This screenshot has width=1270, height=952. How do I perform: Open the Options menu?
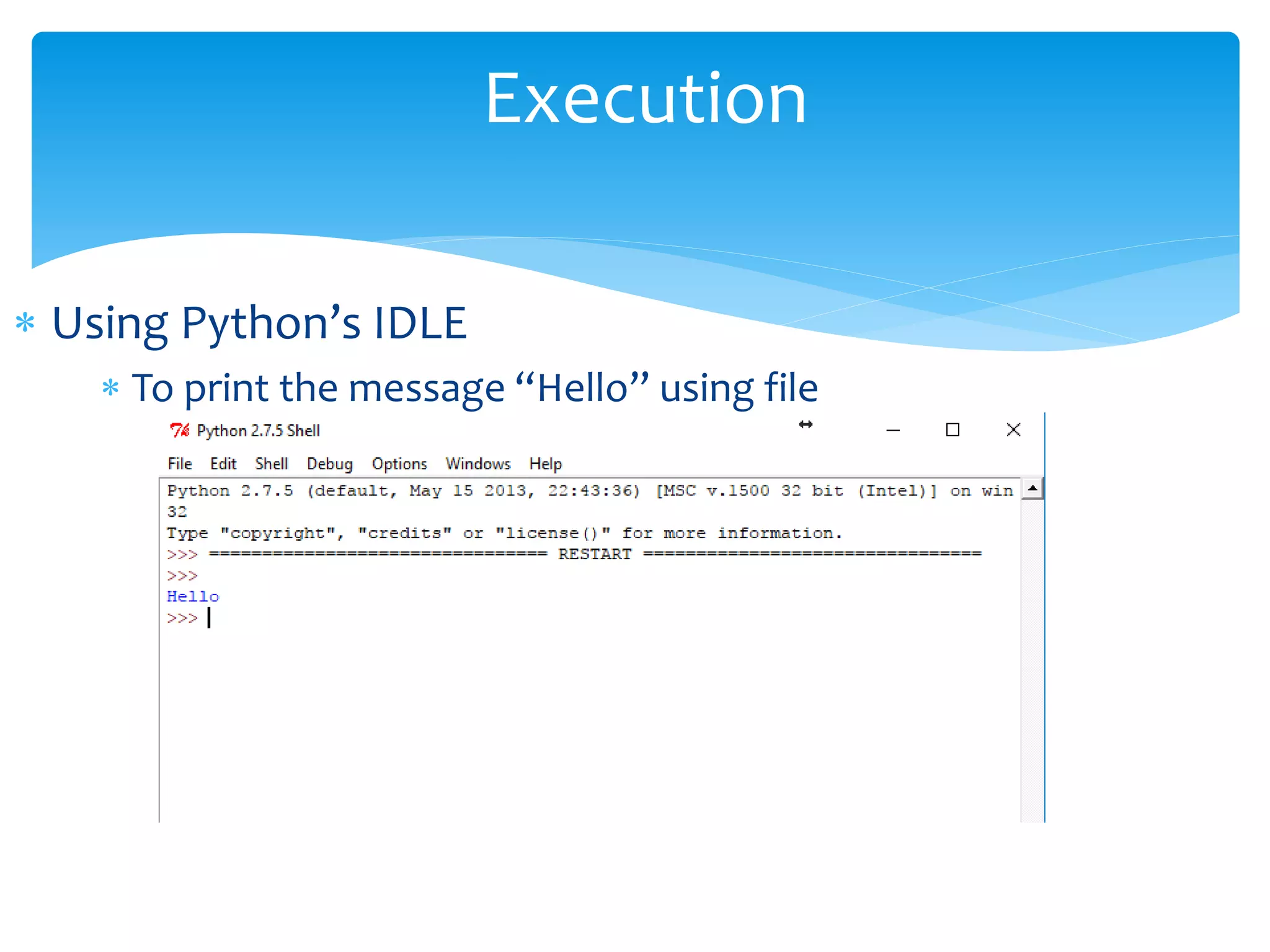399,464
